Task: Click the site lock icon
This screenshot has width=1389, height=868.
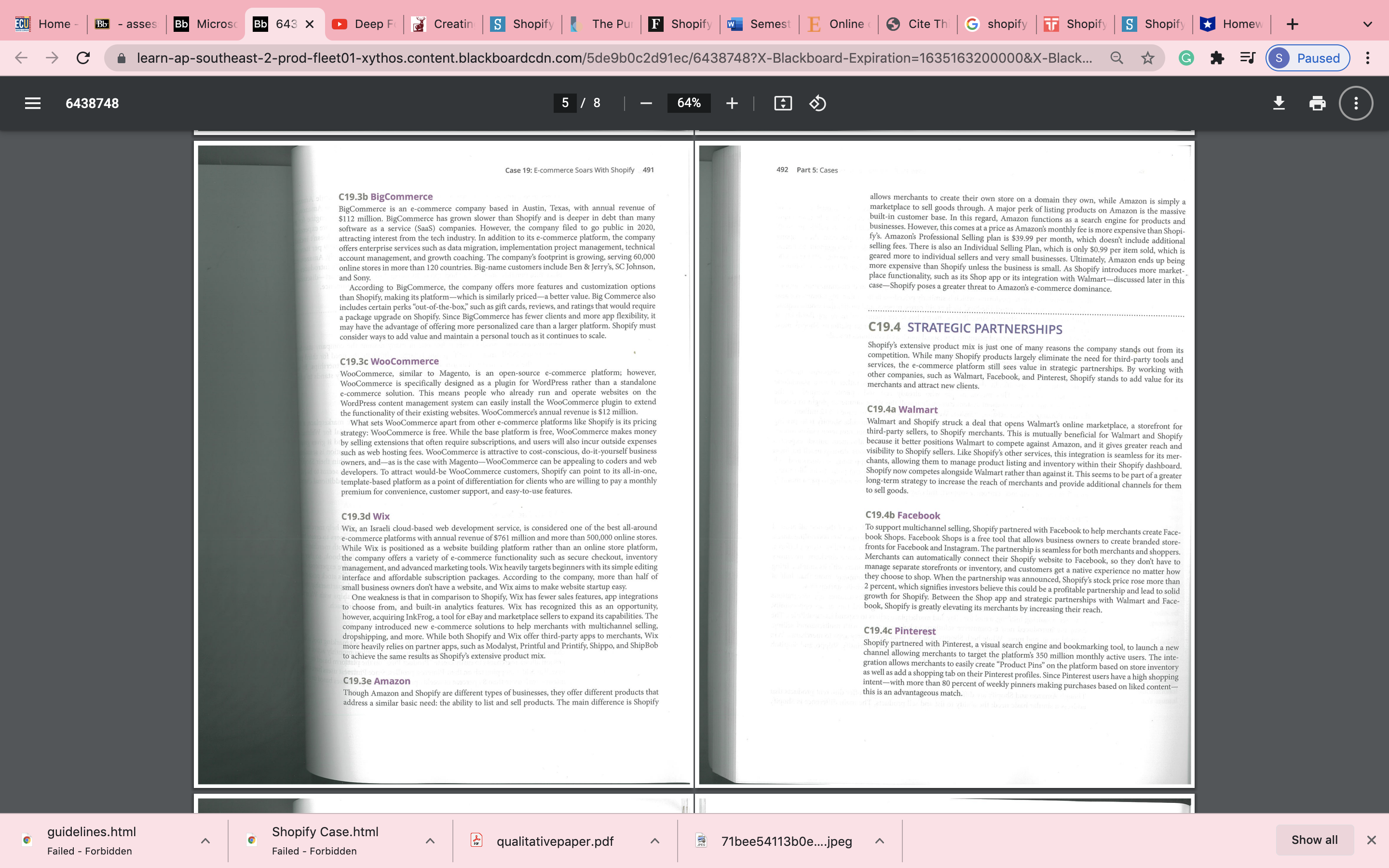Action: 121,58
